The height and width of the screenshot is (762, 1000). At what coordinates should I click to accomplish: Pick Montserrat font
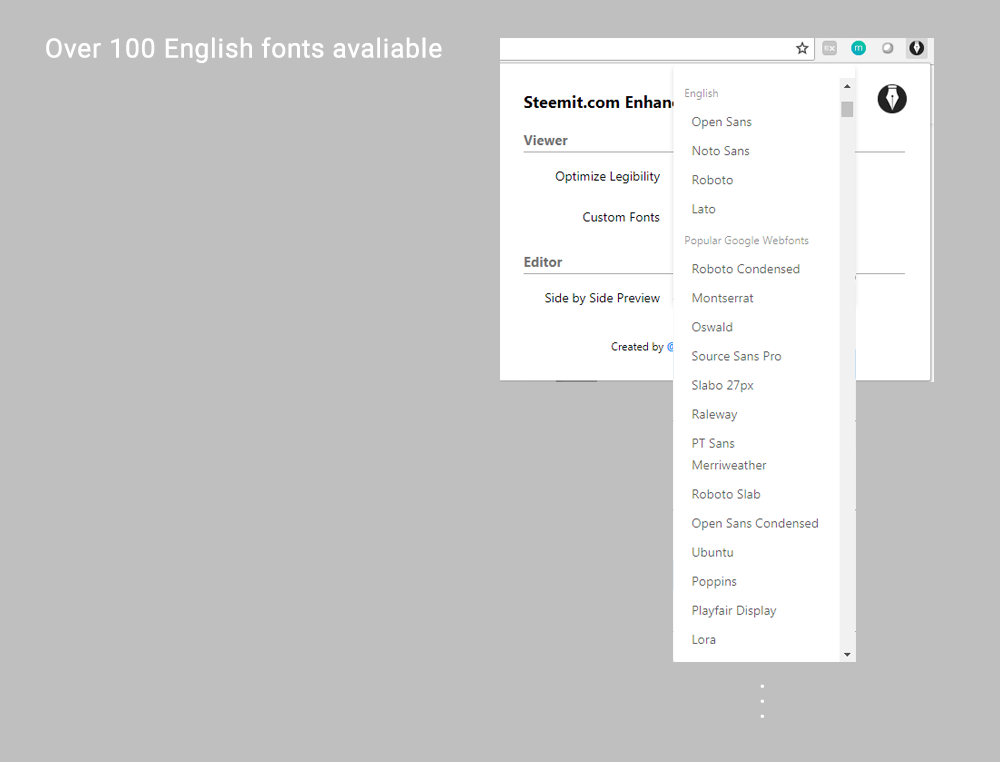[722, 298]
